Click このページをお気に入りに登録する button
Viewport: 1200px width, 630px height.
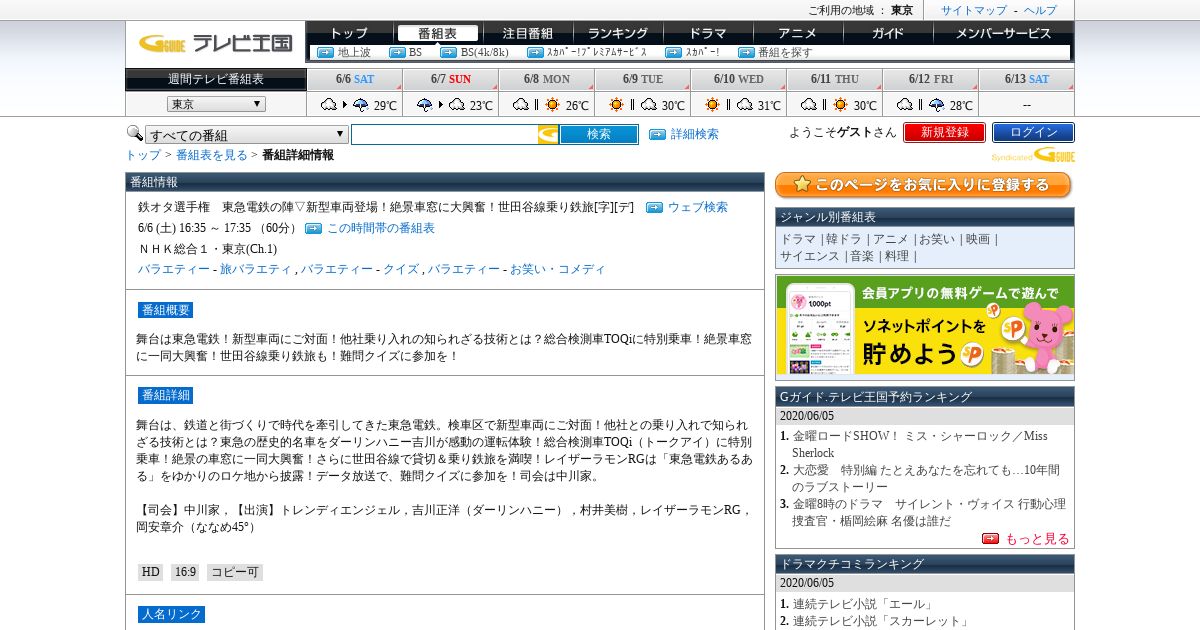pos(923,185)
